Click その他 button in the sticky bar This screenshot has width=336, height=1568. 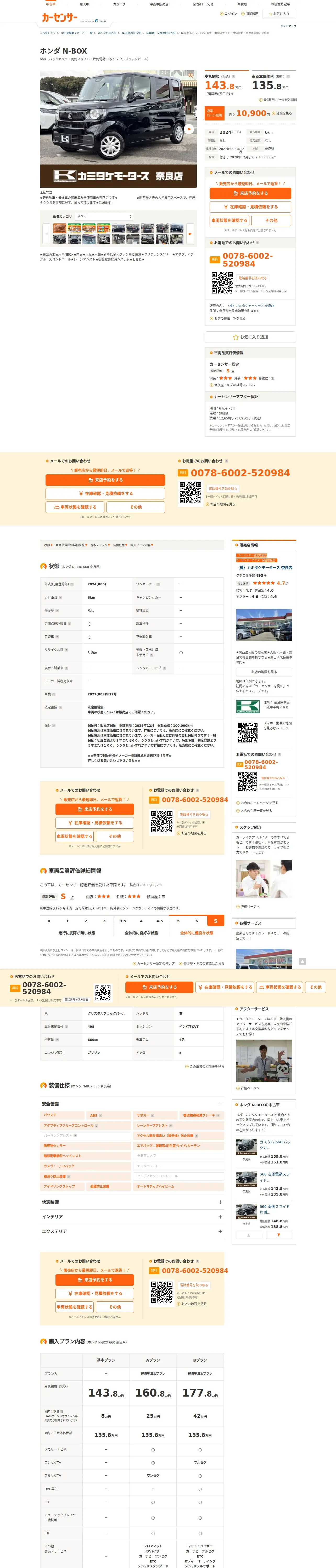315,987
